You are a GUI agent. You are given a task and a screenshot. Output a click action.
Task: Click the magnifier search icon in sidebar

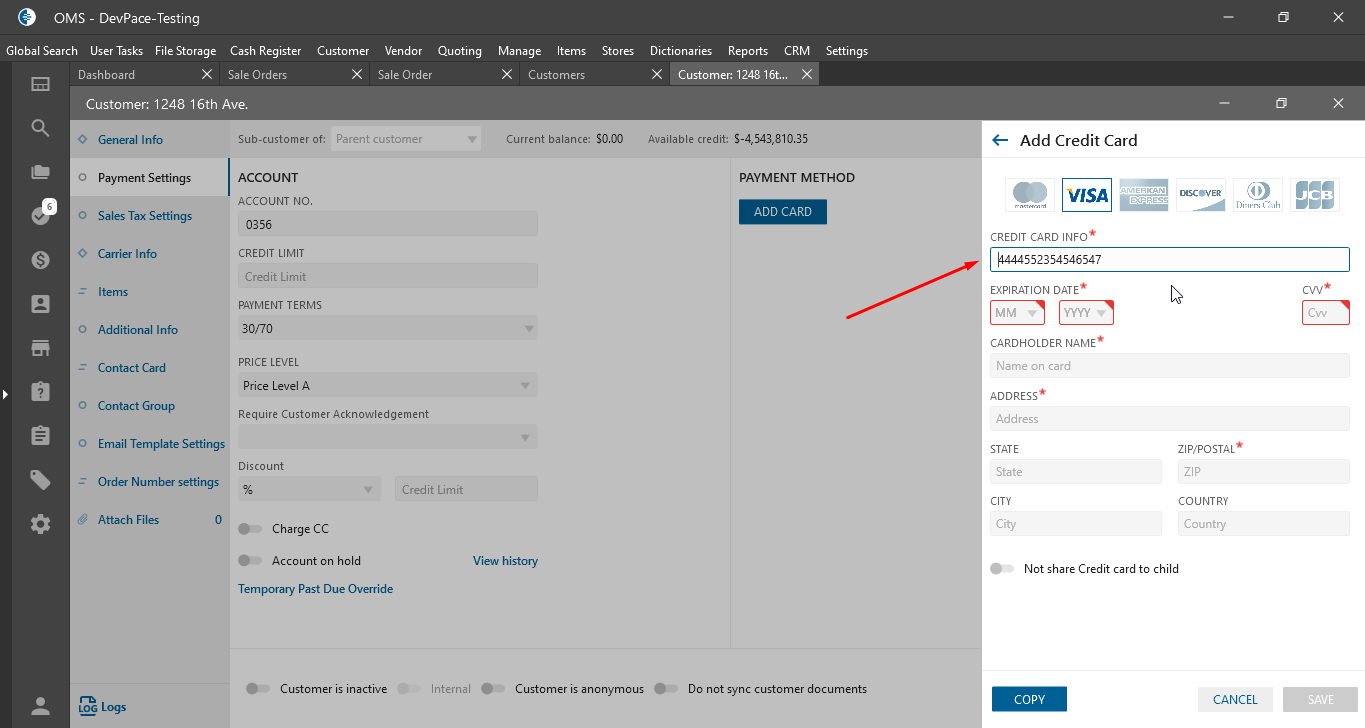click(40, 128)
